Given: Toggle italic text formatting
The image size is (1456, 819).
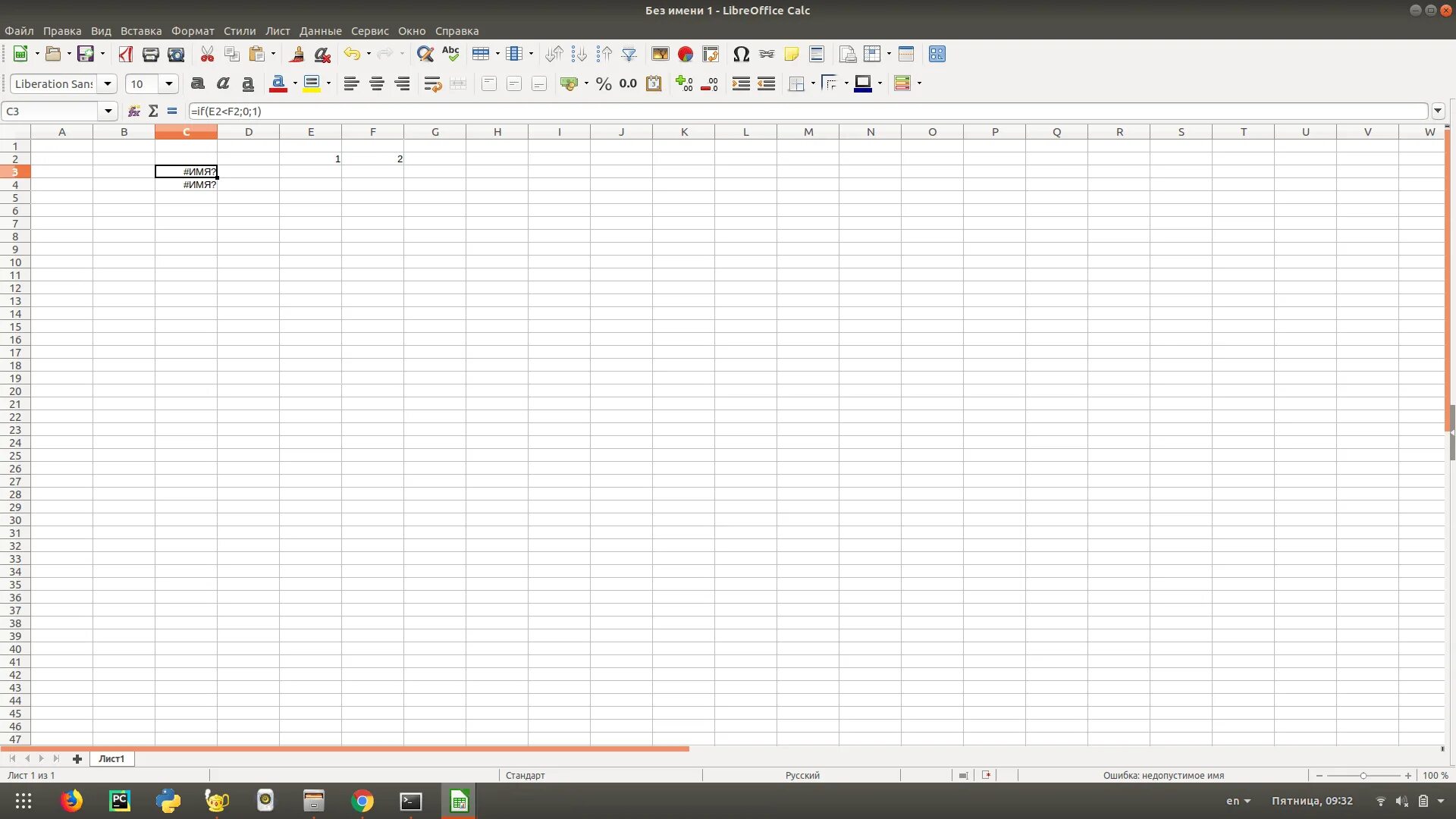Looking at the screenshot, I should pyautogui.click(x=223, y=84).
